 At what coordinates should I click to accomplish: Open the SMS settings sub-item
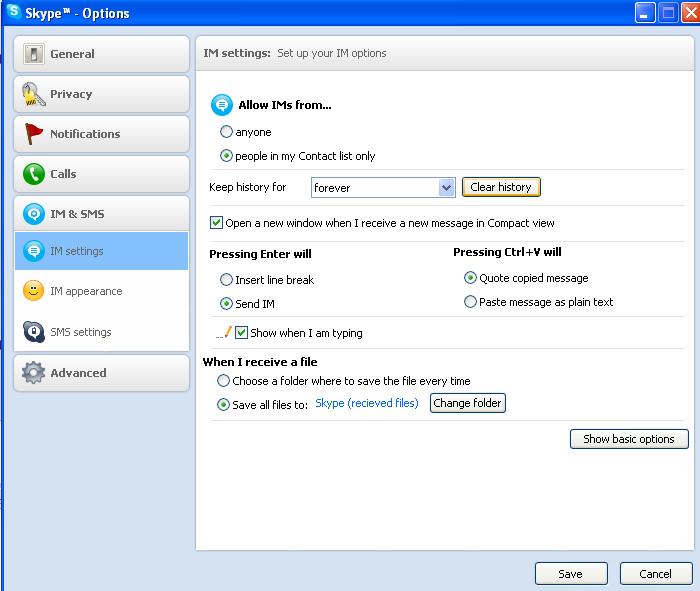pos(101,332)
